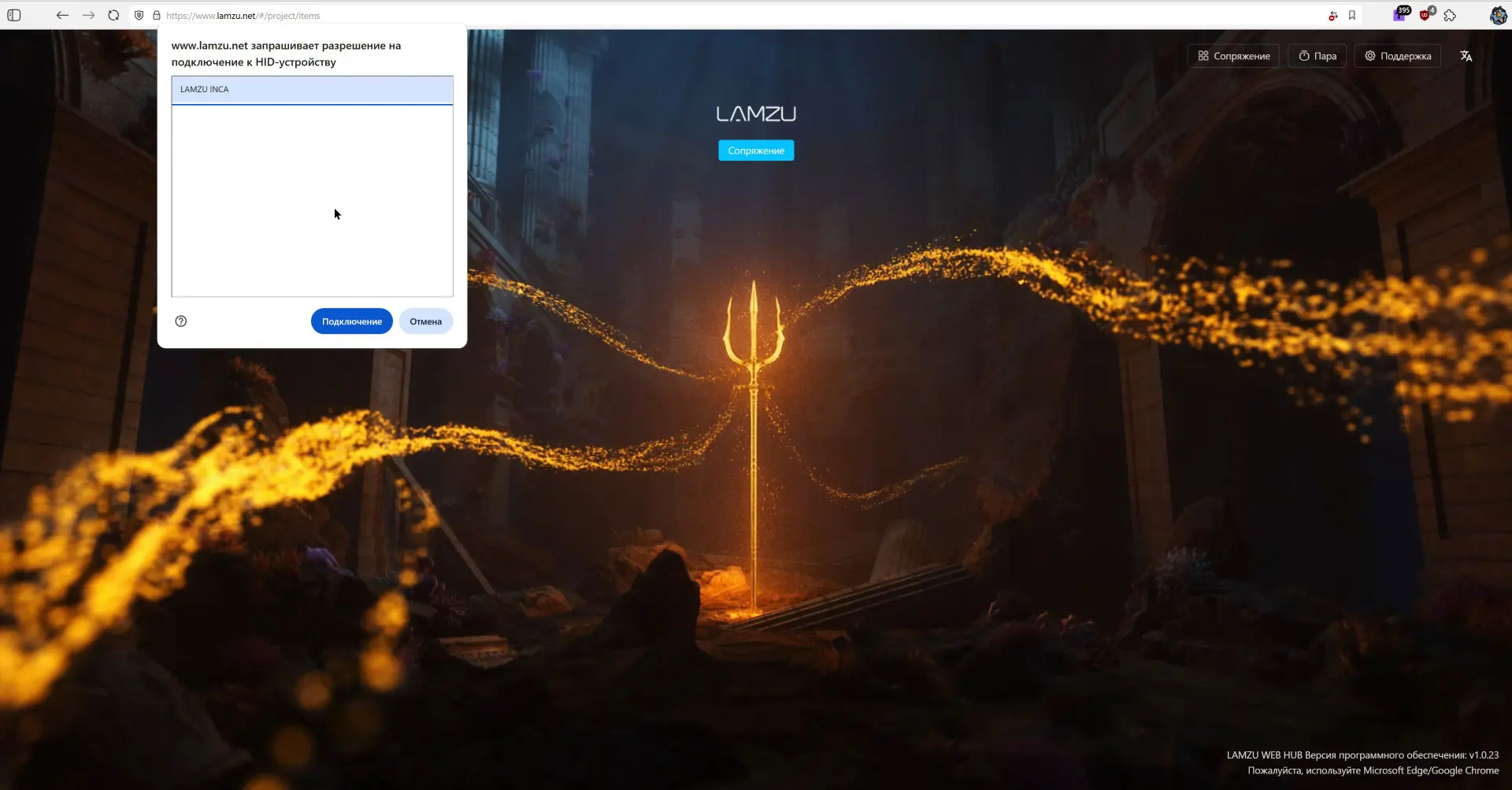Click the help question mark icon
This screenshot has width=1512, height=790.
pos(181,321)
